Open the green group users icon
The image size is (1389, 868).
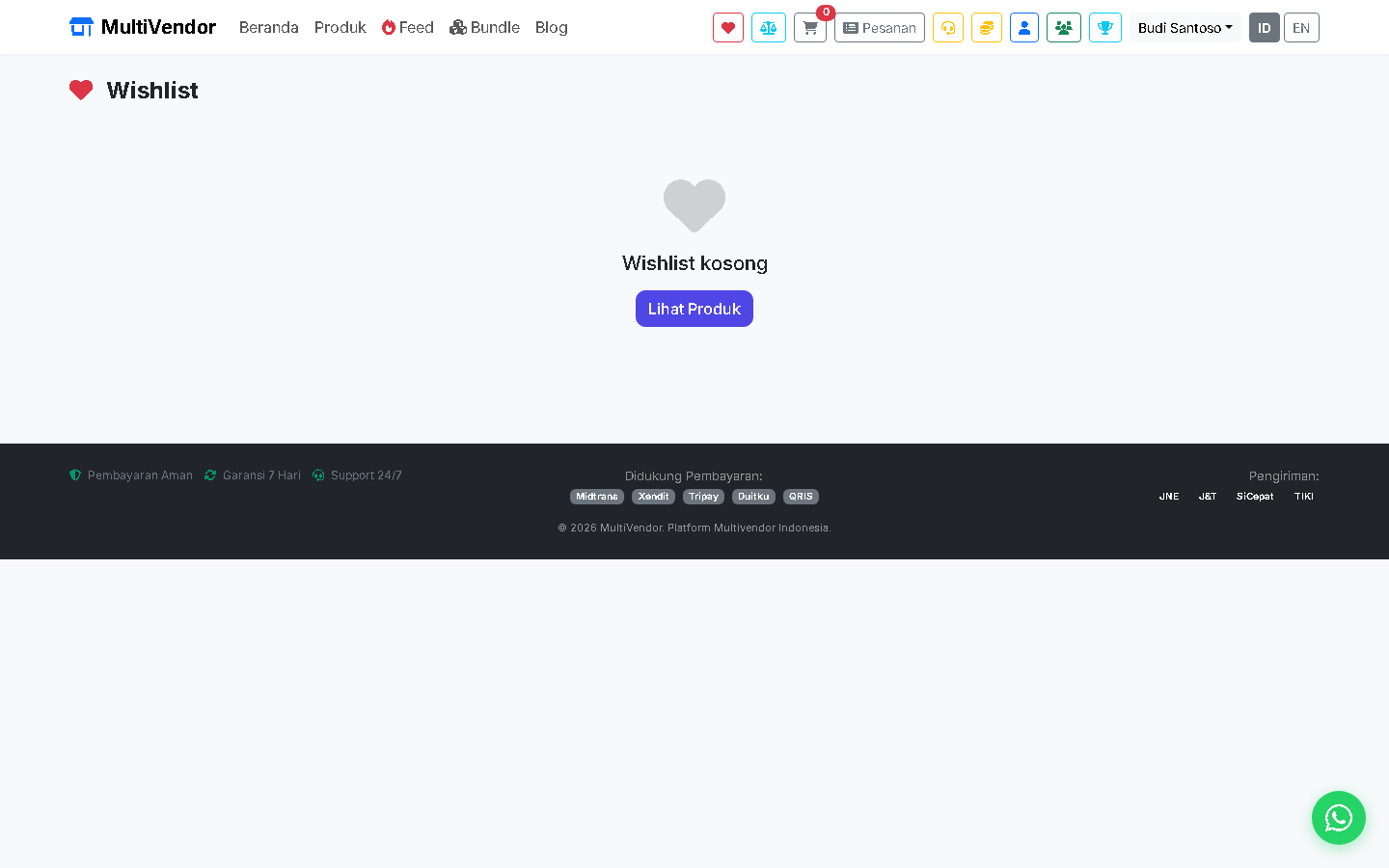1064,28
